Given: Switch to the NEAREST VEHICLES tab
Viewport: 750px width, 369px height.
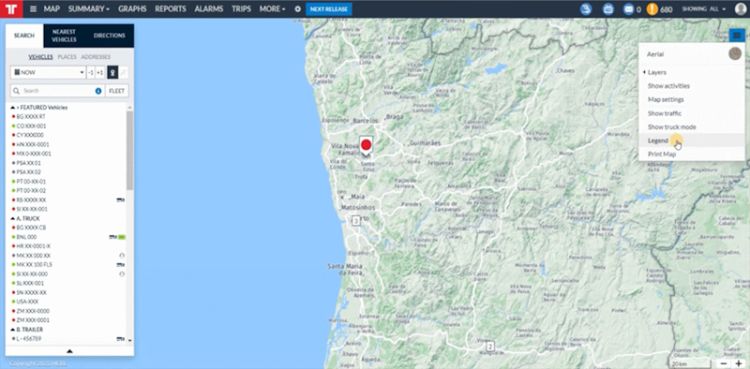Looking at the screenshot, I should click(x=64, y=36).
